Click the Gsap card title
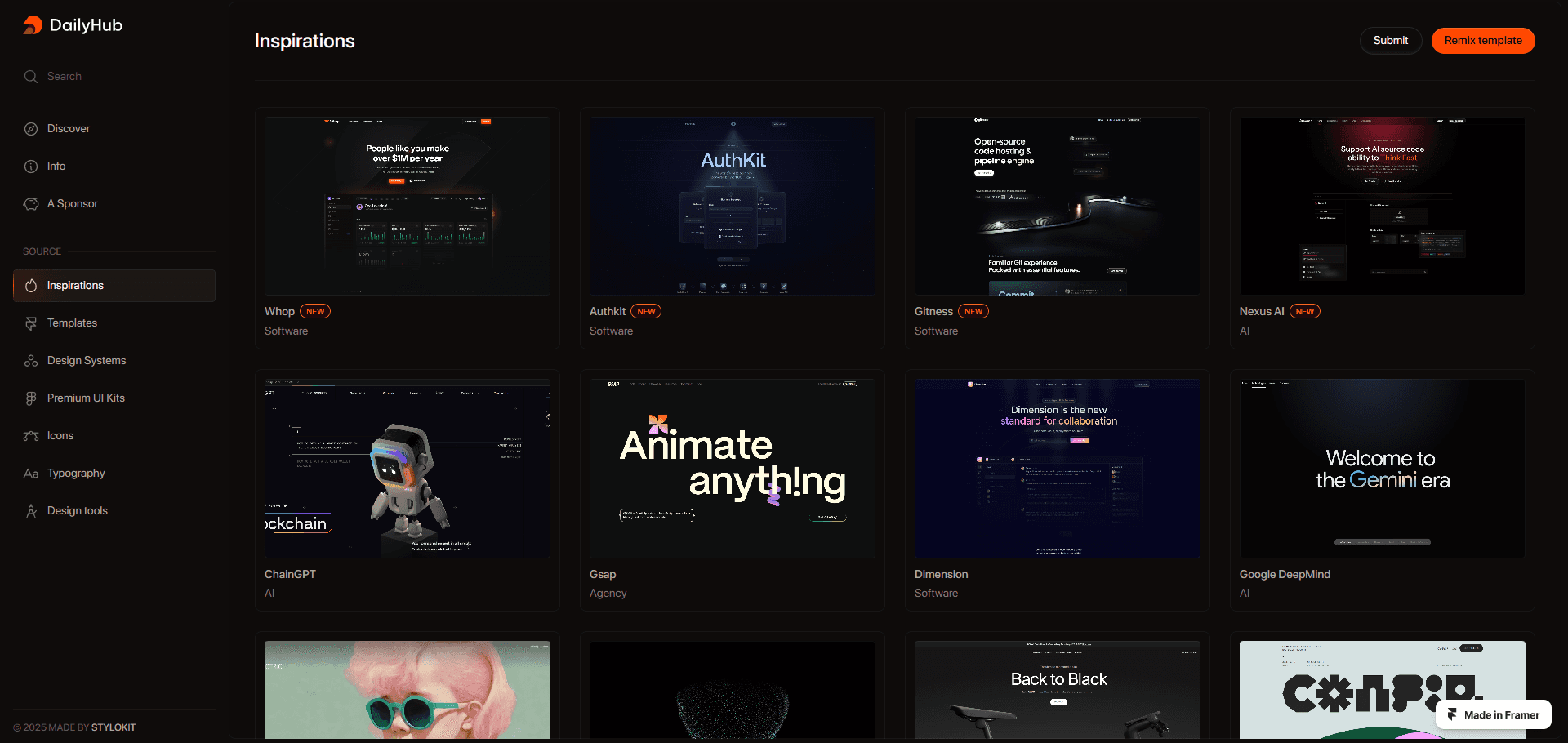The width and height of the screenshot is (1568, 743). coord(603,575)
